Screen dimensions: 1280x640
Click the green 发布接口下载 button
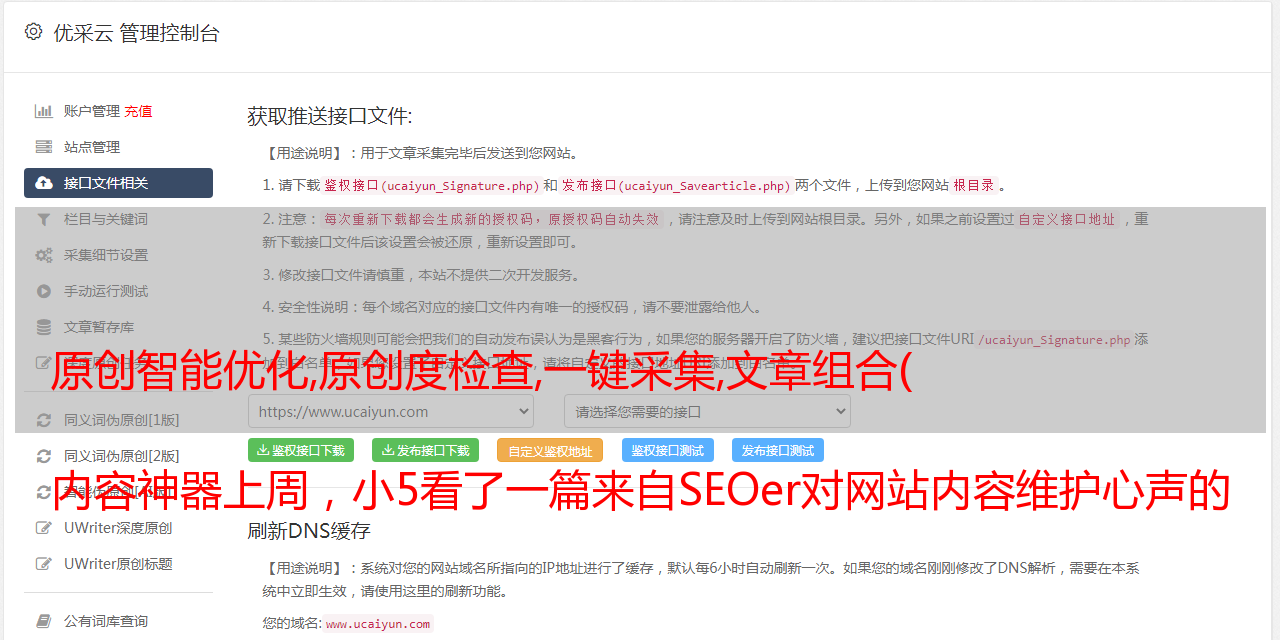click(425, 450)
